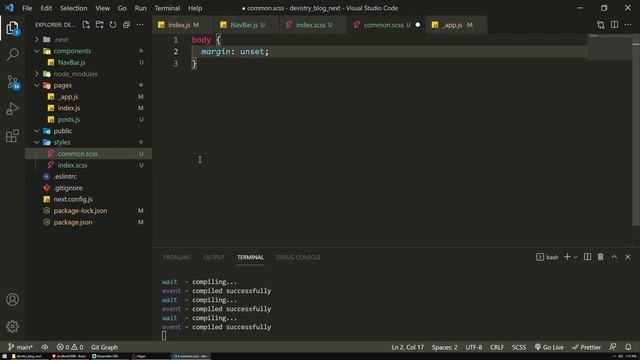Split the terminal panel

587,257
